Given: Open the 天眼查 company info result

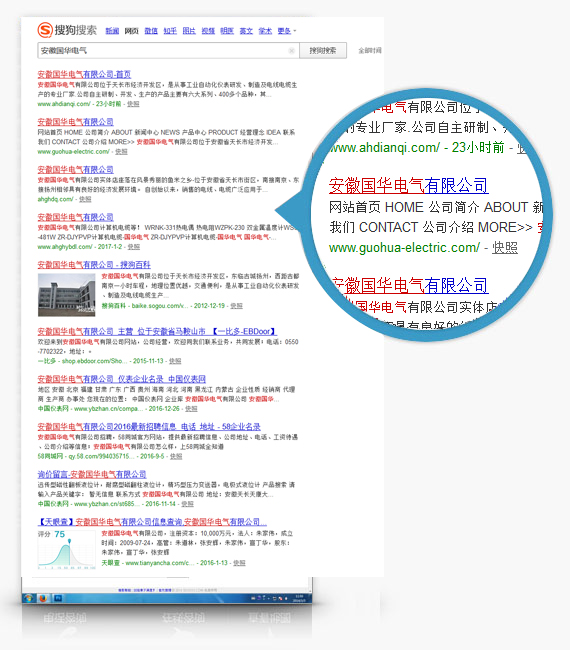Looking at the screenshot, I should (152, 521).
